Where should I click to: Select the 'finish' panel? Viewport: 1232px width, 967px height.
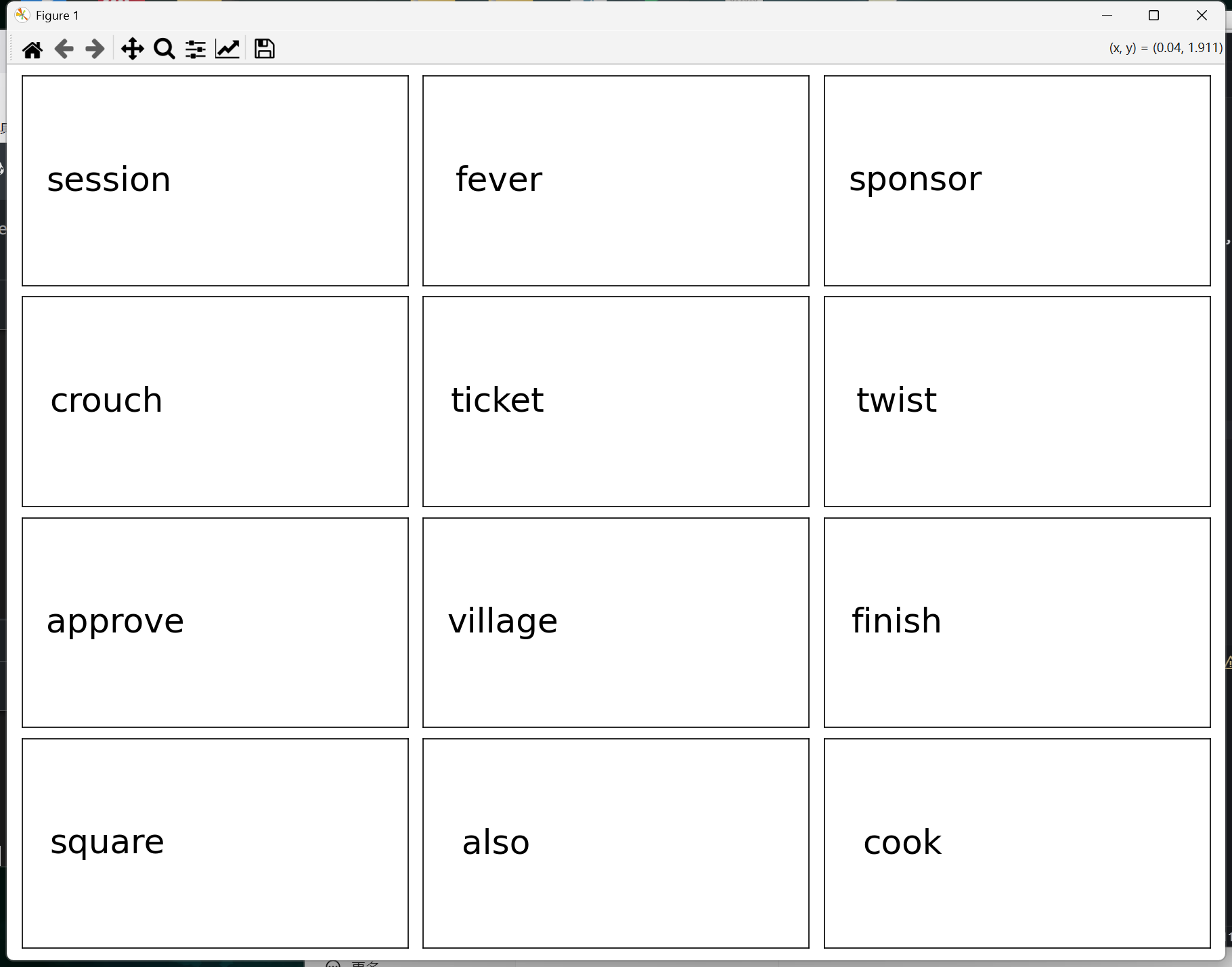coord(1017,622)
